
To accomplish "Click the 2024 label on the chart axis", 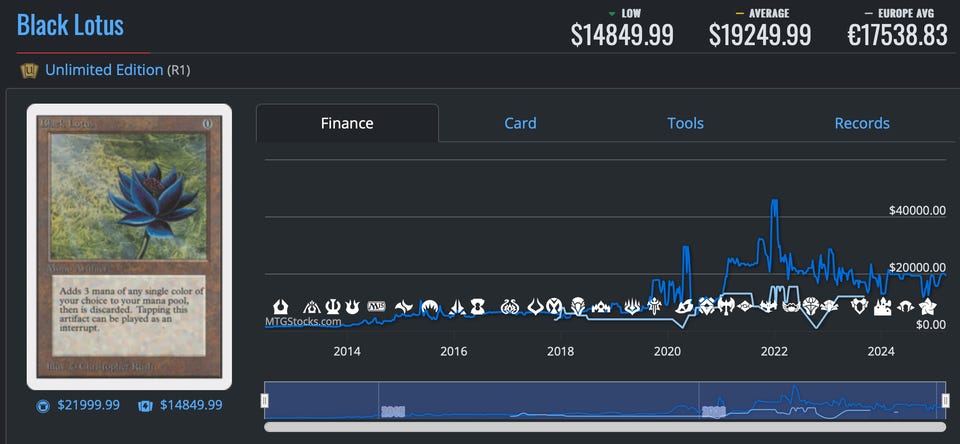I will click(881, 352).
